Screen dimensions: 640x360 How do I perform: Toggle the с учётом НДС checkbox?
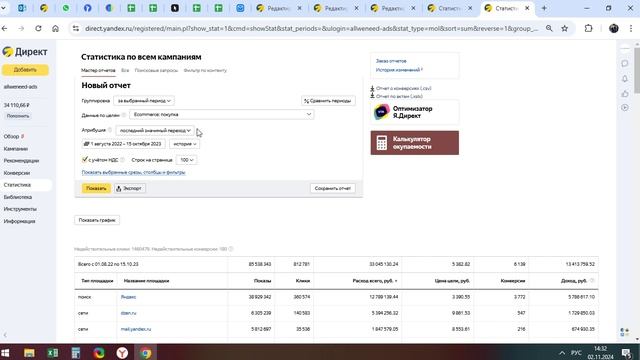click(x=85, y=160)
